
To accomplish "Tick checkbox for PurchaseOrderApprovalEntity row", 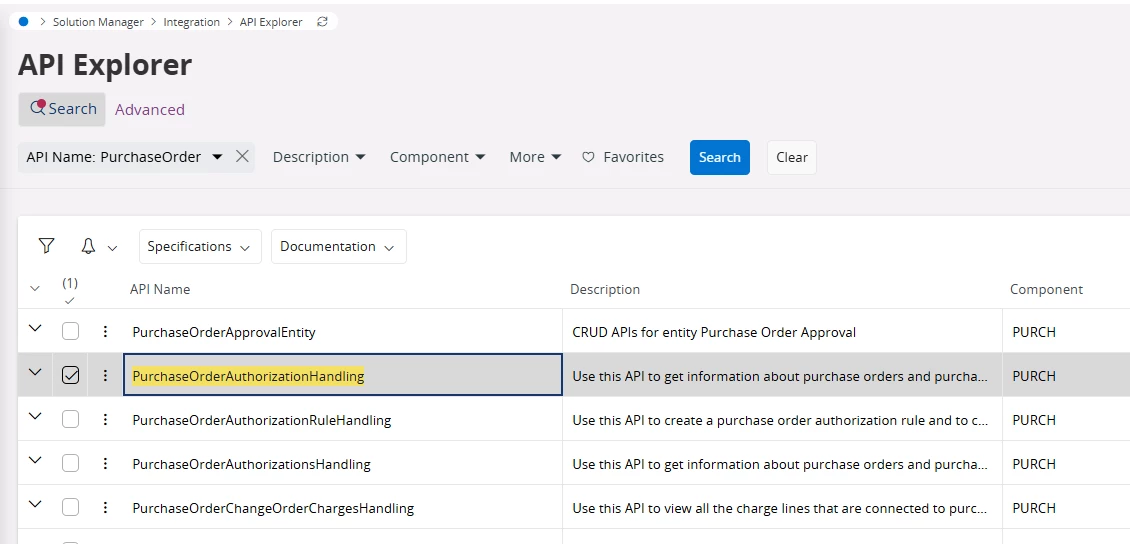I will pyautogui.click(x=70, y=331).
